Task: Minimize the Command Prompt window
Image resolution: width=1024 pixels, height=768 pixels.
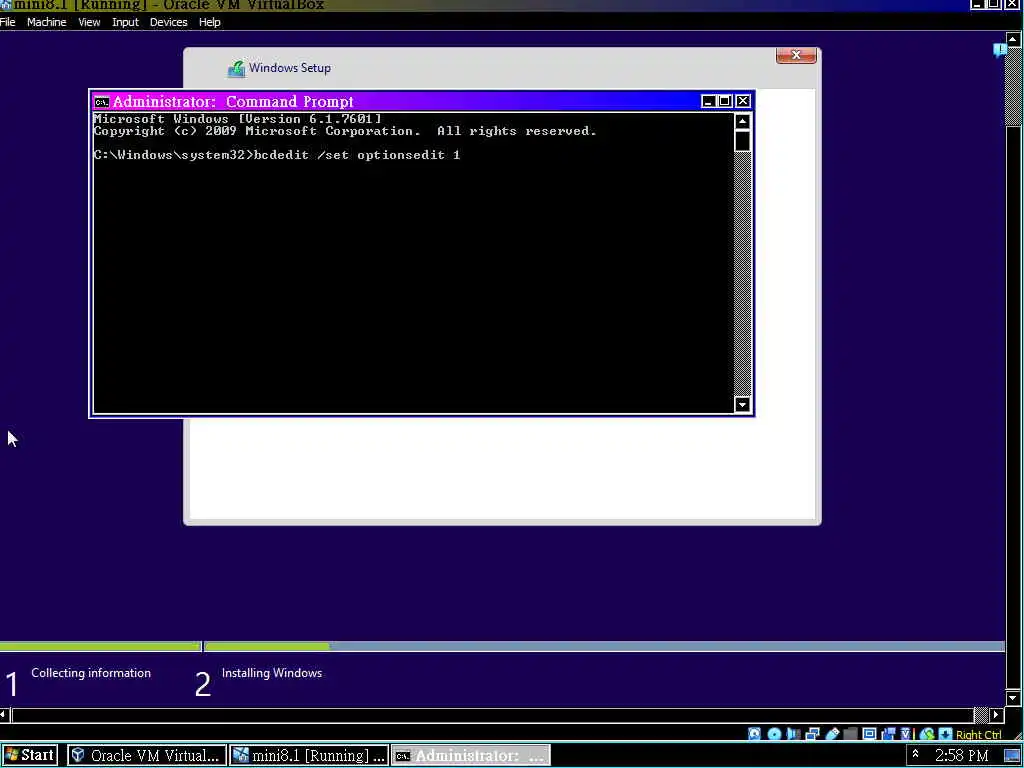Action: pos(709,101)
